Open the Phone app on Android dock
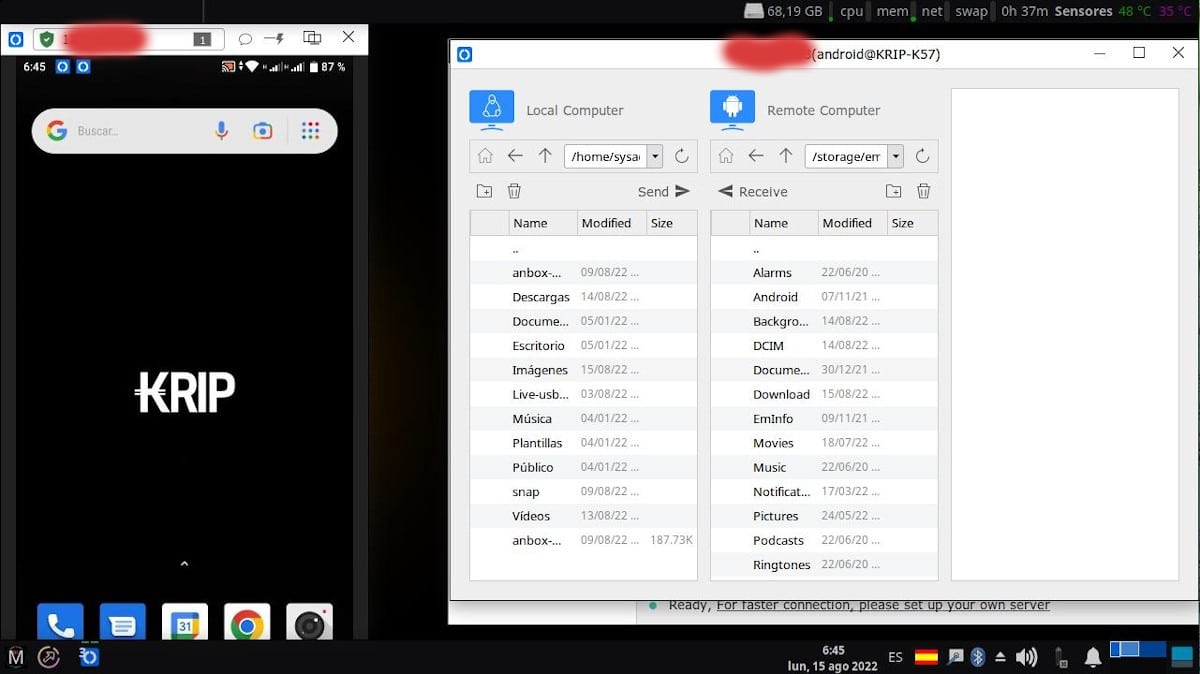The height and width of the screenshot is (674, 1200). [60, 622]
